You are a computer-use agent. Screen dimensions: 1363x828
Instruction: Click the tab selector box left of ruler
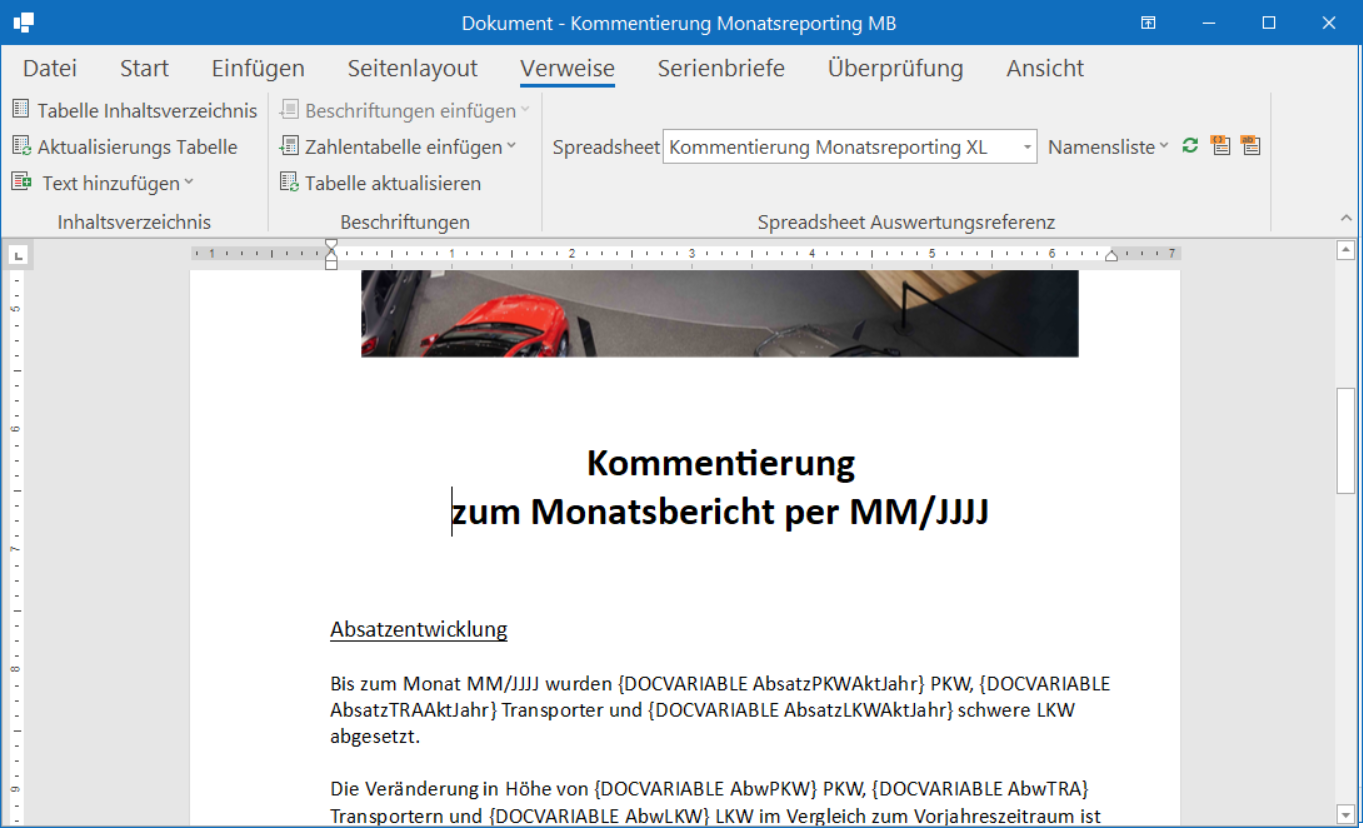[17, 257]
